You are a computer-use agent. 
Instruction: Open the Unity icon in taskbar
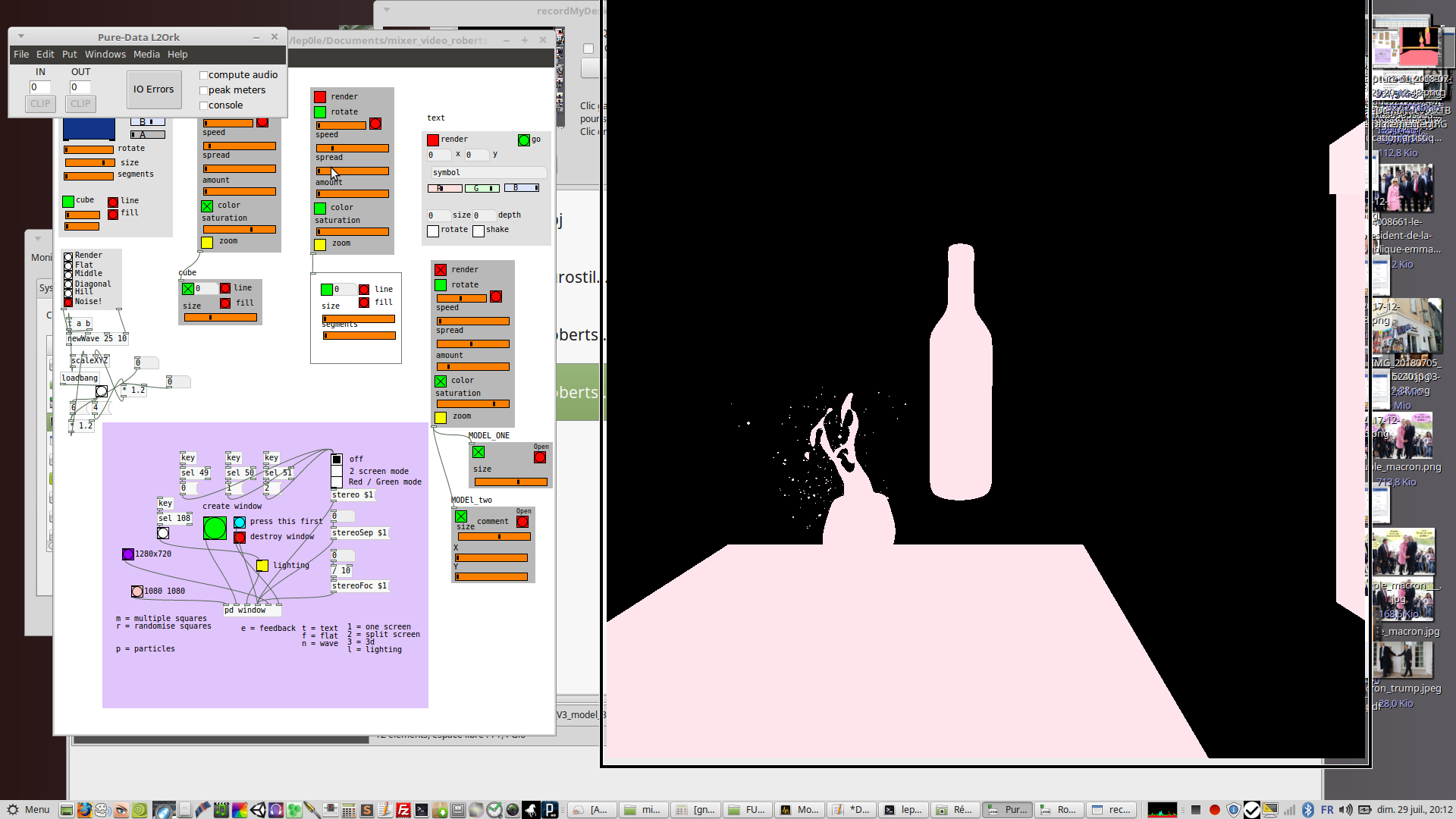(x=258, y=810)
